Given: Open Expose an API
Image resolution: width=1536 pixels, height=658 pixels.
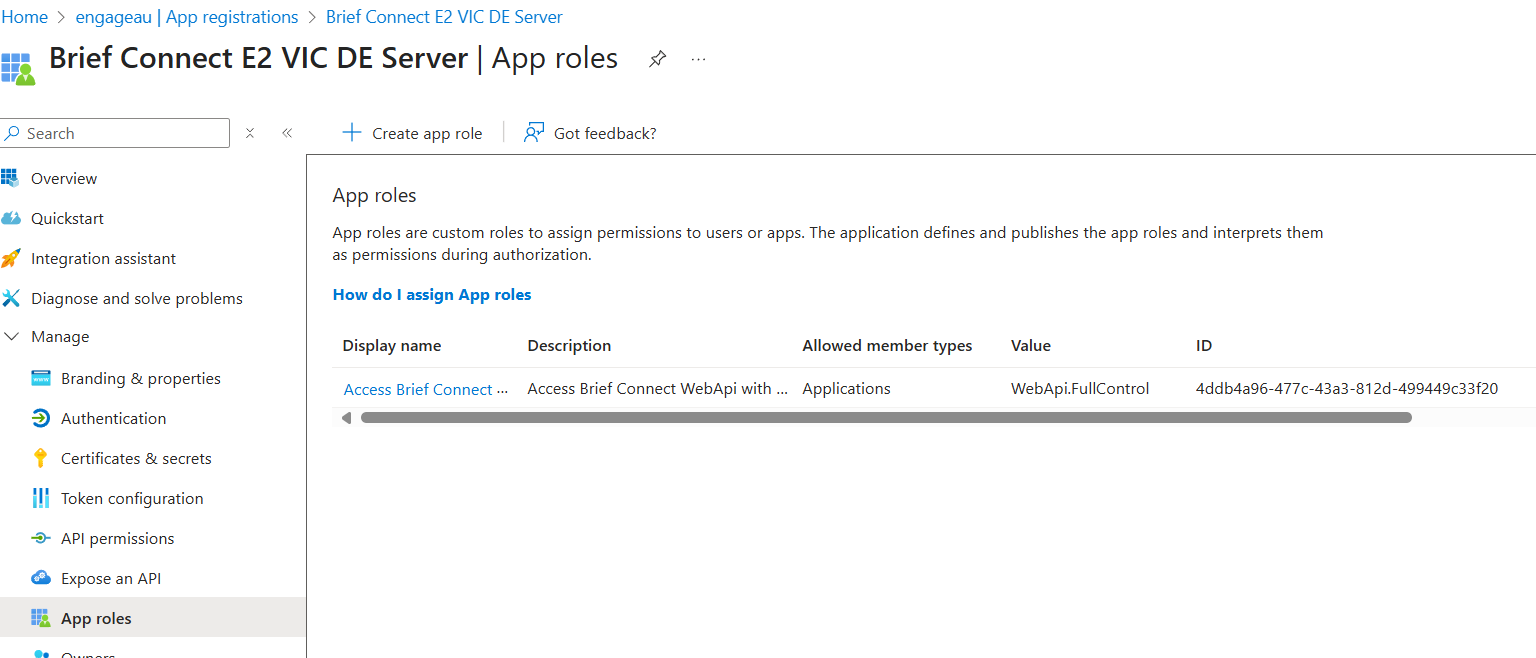Looking at the screenshot, I should (111, 578).
